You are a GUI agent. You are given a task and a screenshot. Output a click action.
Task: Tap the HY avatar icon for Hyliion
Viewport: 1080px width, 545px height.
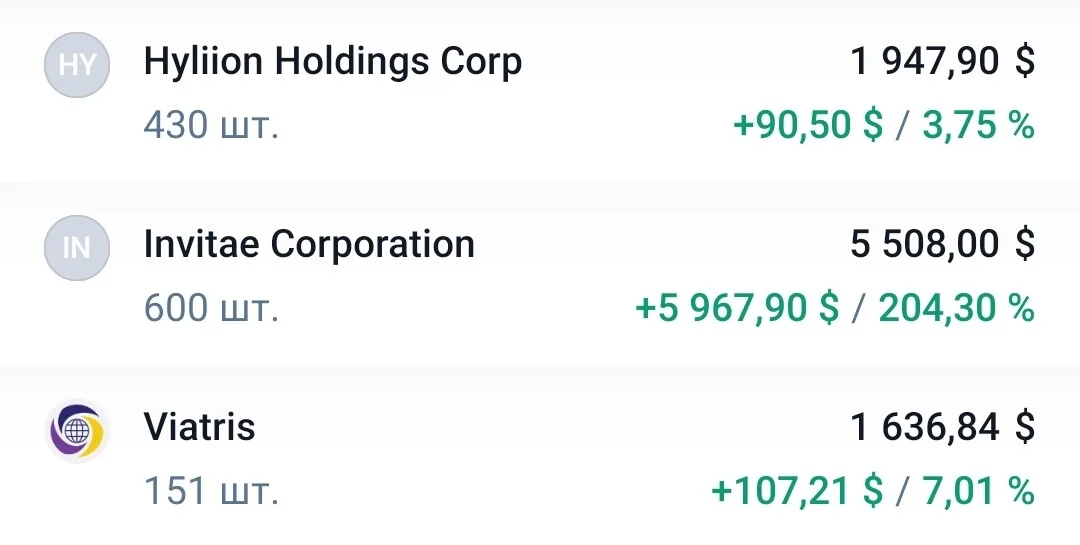click(x=76, y=65)
